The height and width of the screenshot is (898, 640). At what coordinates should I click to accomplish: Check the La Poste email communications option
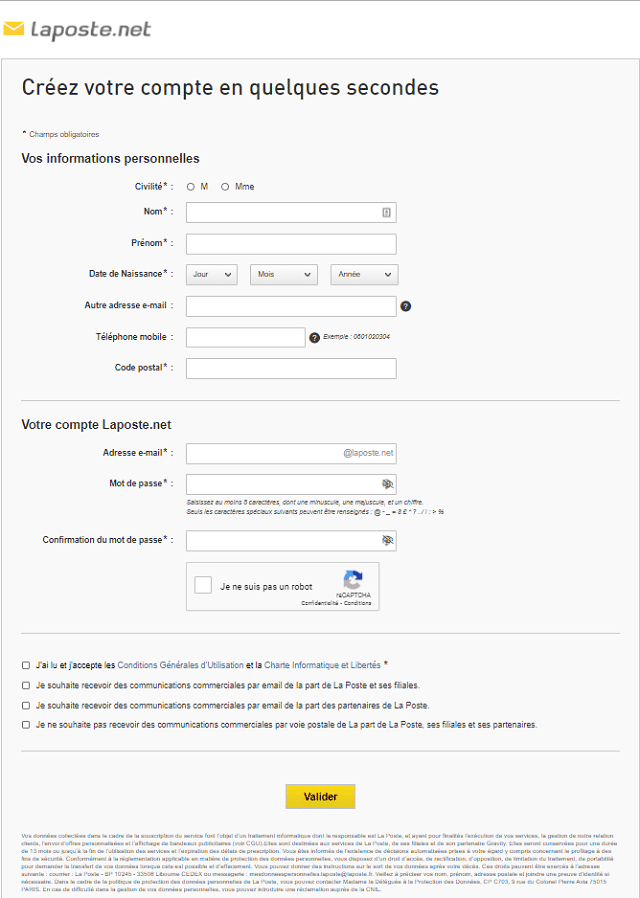click(24, 685)
